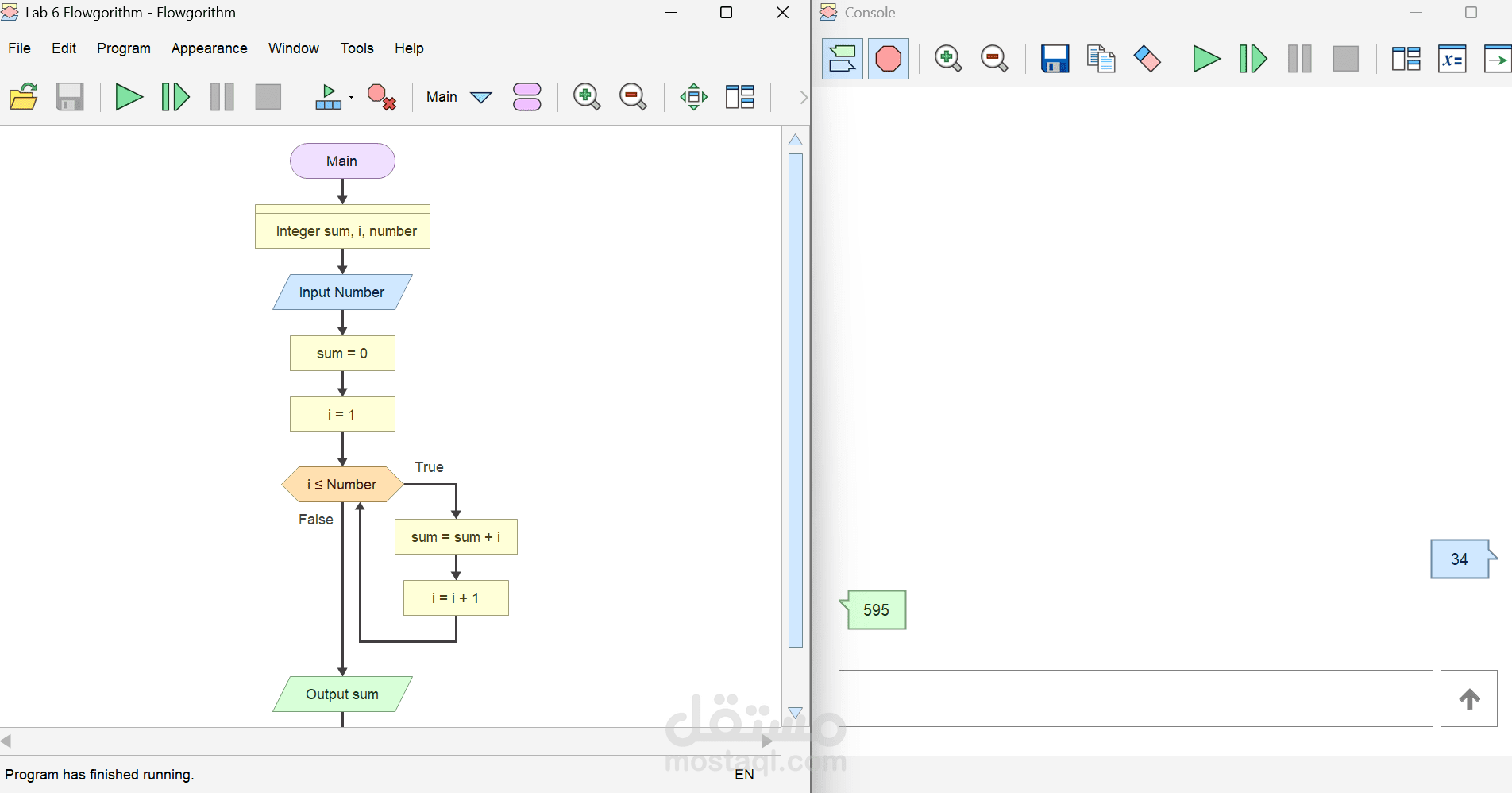Viewport: 1512px width, 793px height.
Task: Fit the flowchart to the window
Action: tap(692, 96)
